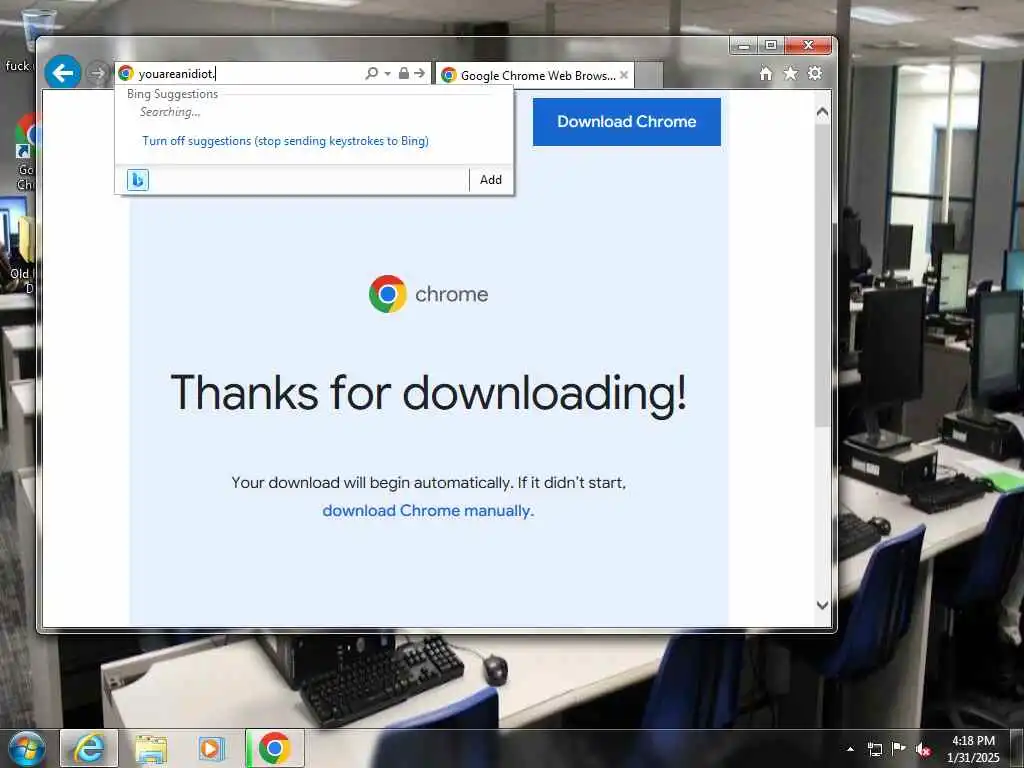Viewport: 1024px width, 768px height.
Task: Click the page scrollbar down arrow
Action: [823, 605]
